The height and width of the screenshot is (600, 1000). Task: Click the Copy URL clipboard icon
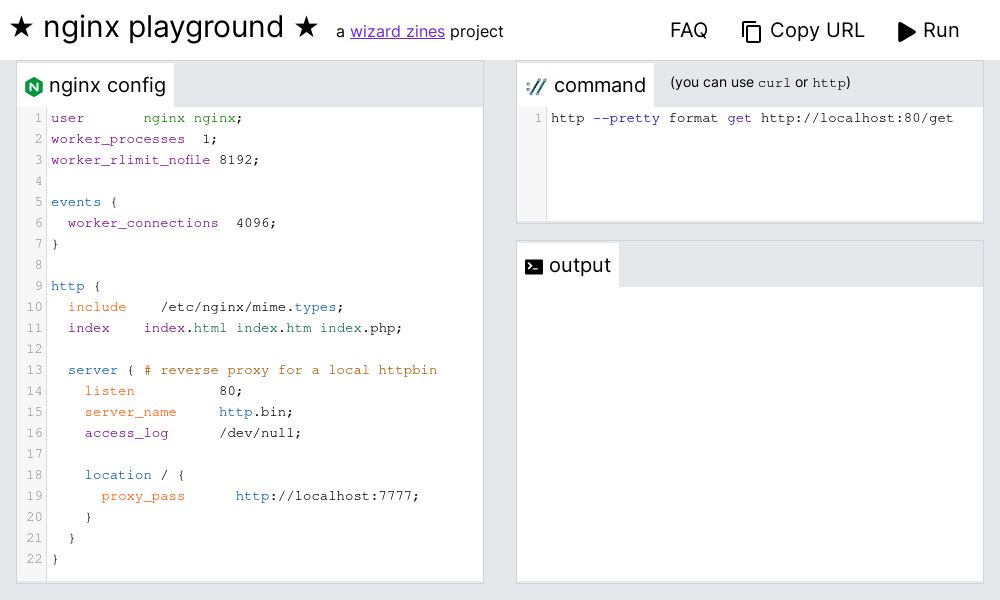tap(751, 31)
